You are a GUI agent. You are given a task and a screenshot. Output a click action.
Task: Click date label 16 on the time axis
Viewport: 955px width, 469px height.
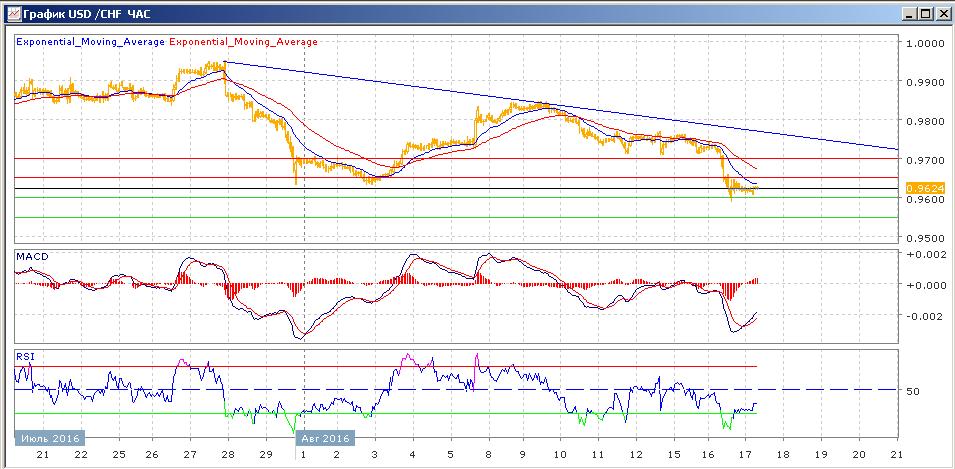point(708,454)
